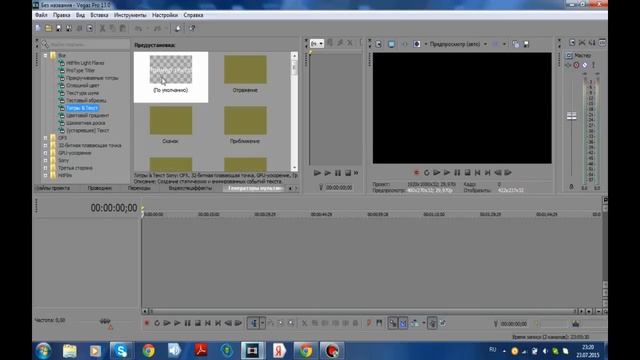640x360 pixels.
Task: Switch to the 'Переходы' tab
Action: [139, 188]
